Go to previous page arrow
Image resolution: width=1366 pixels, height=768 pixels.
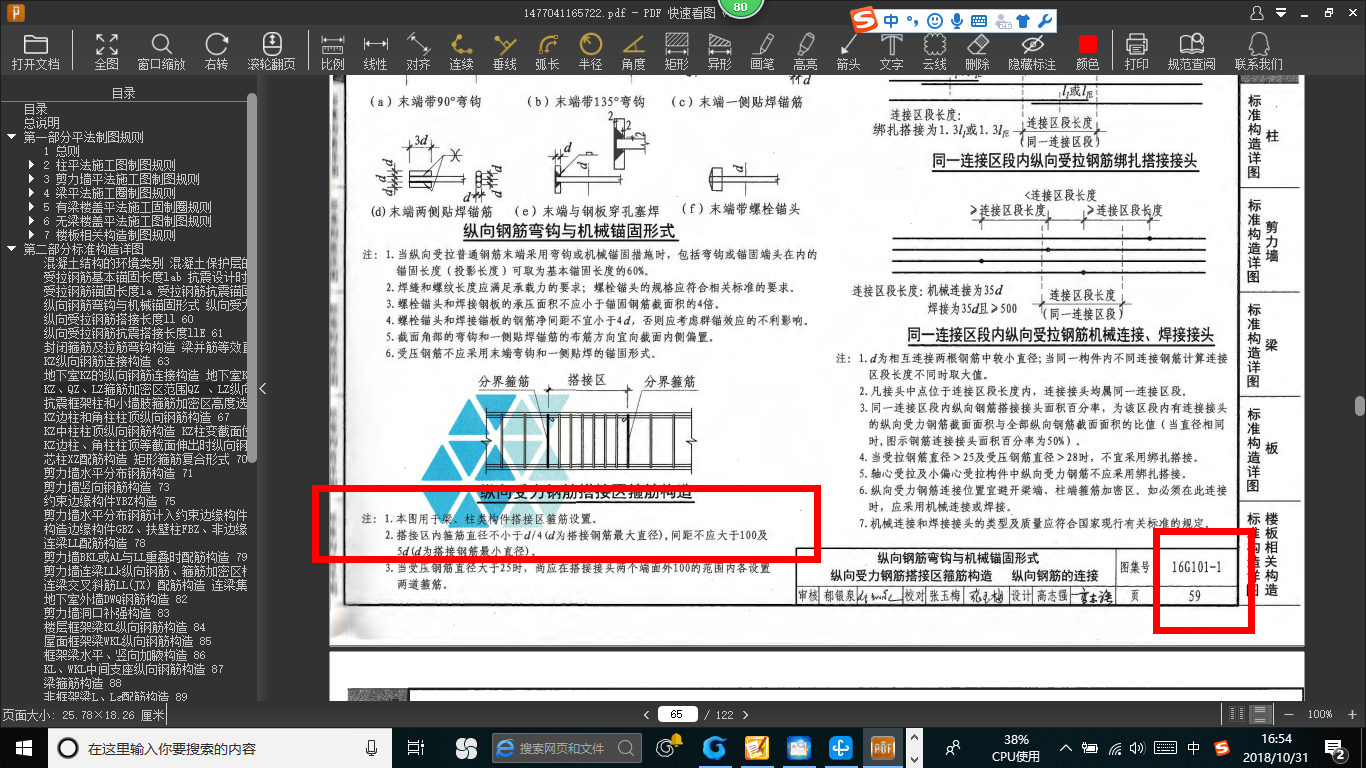(x=646, y=714)
